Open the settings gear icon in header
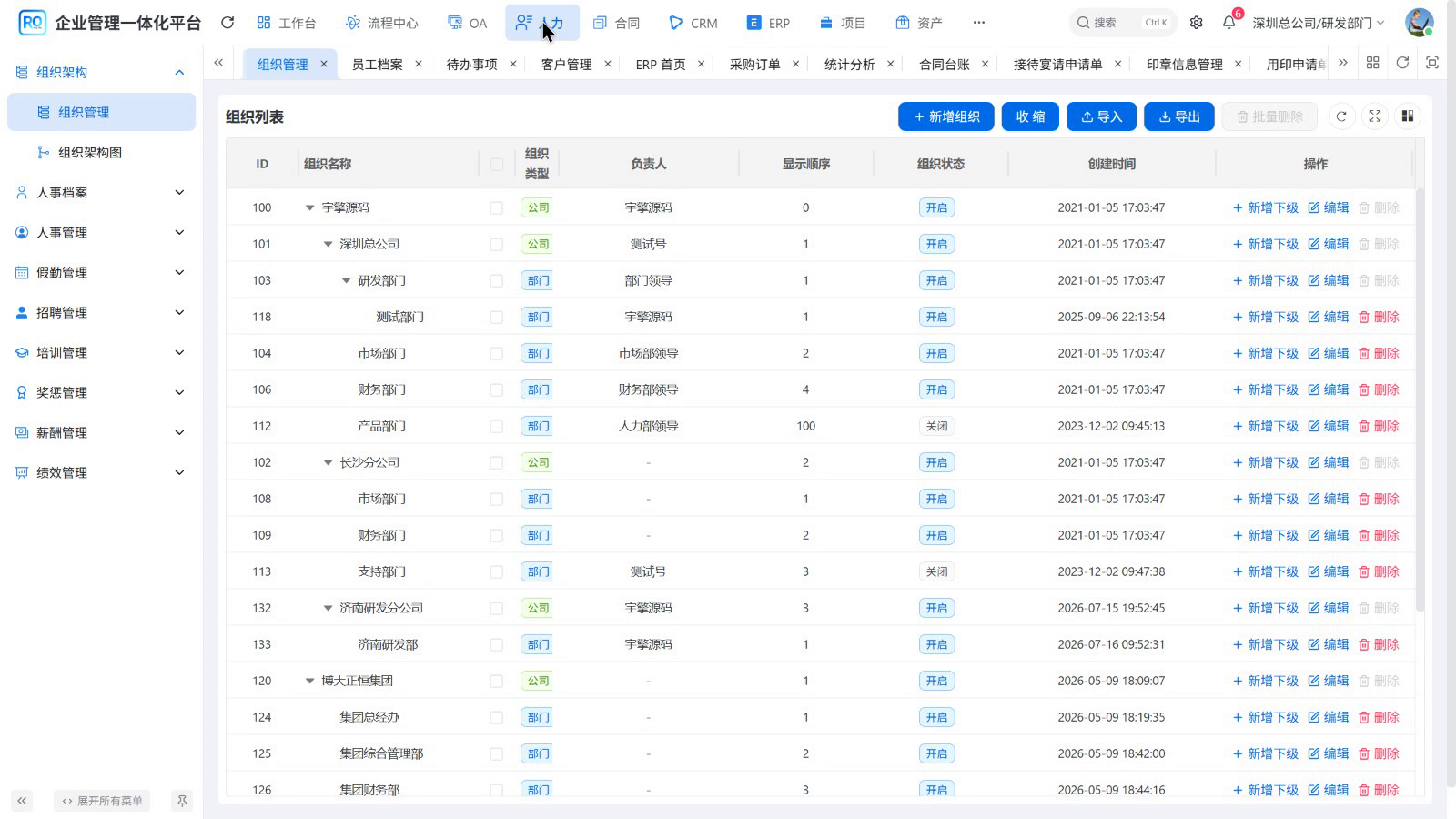Screen dimensions: 1456x819 coord(1197,23)
